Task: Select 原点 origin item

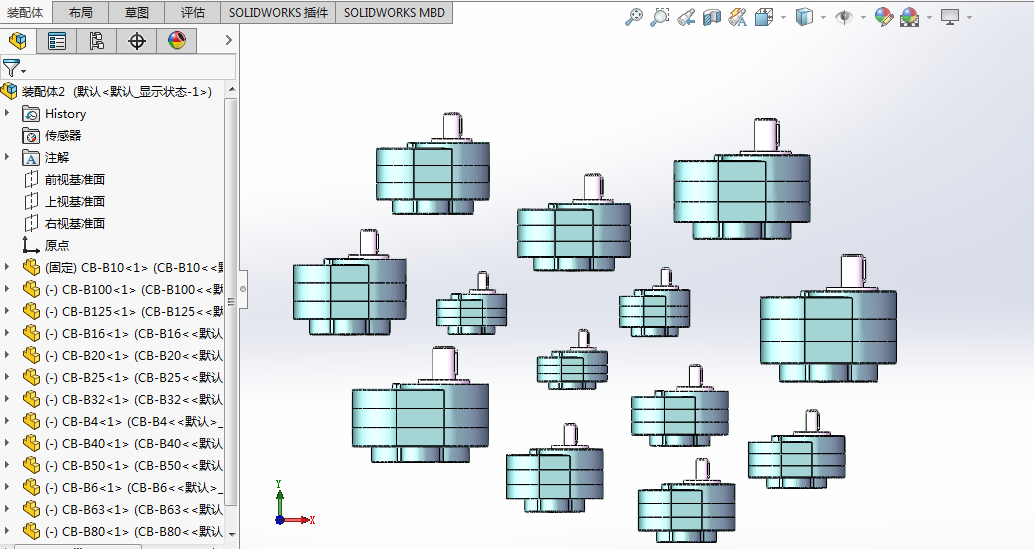Action: tap(57, 245)
